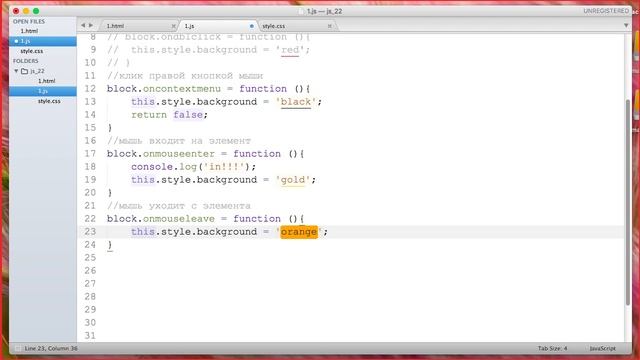Click unsaved dot on 1.js tab

pyautogui.click(x=251, y=26)
